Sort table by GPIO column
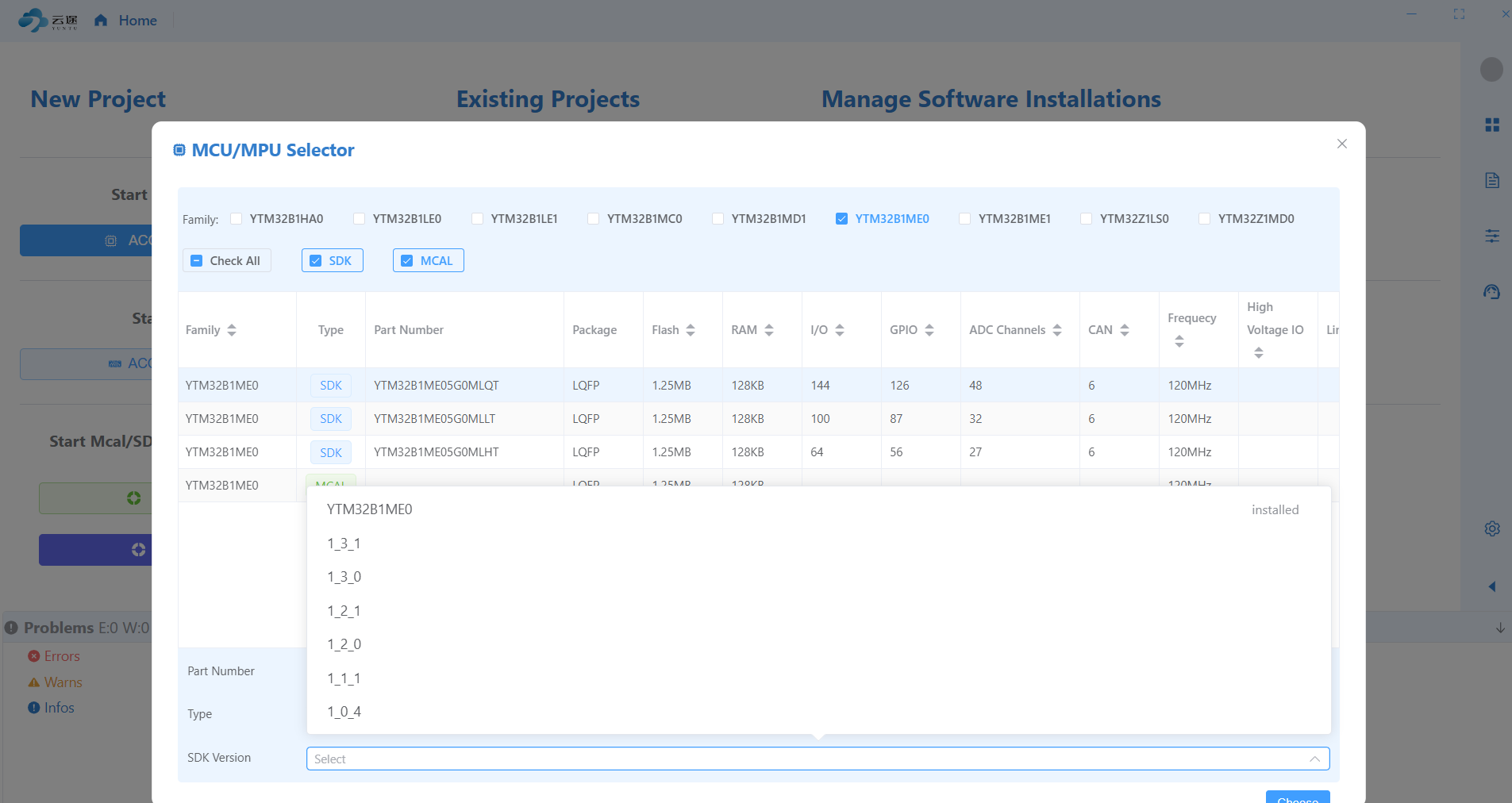 point(929,330)
